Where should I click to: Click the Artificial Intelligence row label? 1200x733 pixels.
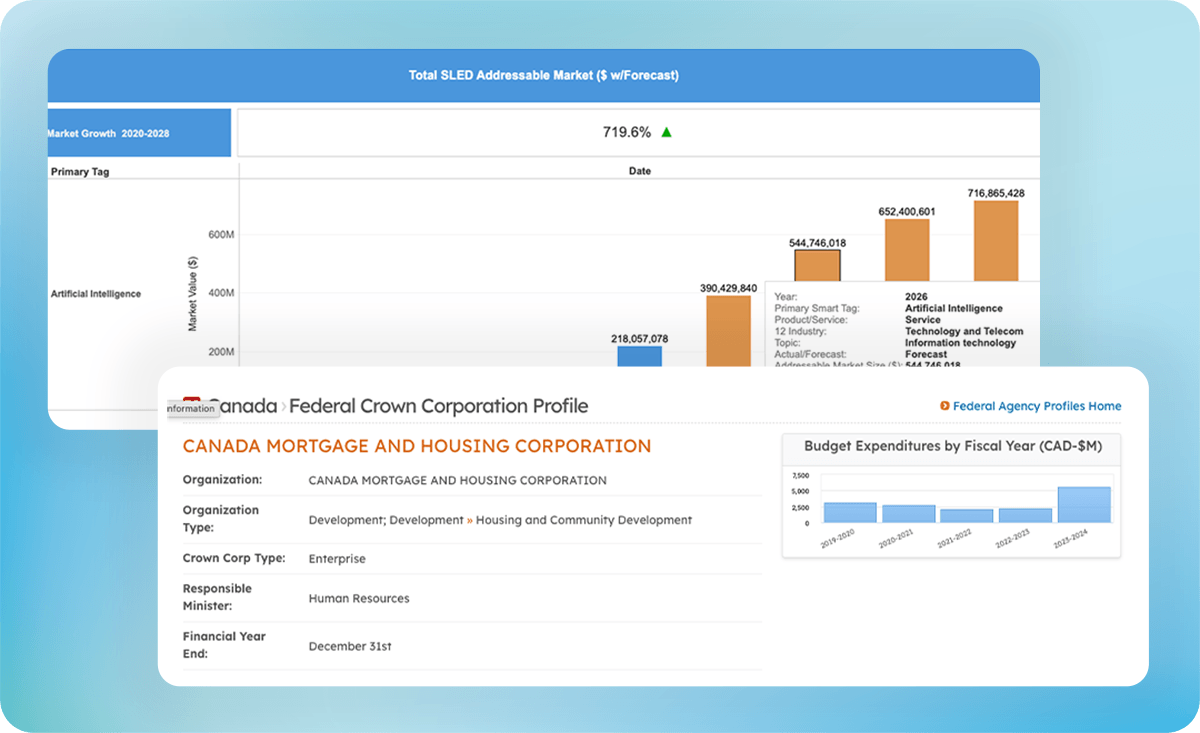coord(96,294)
